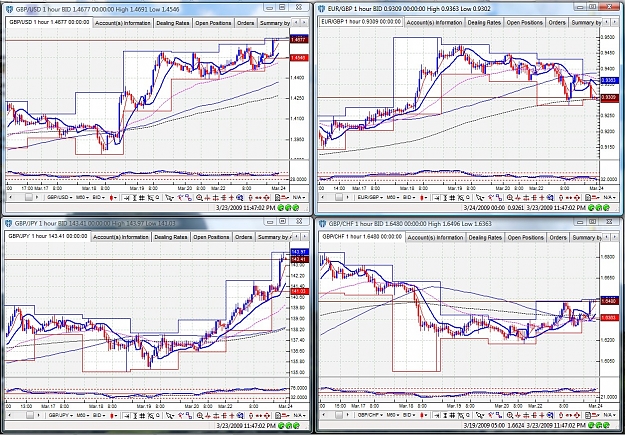Click the grid icon in GBP/USD chart toolbar
Screen dimensions: 625x435
pyautogui.click(x=142, y=197)
